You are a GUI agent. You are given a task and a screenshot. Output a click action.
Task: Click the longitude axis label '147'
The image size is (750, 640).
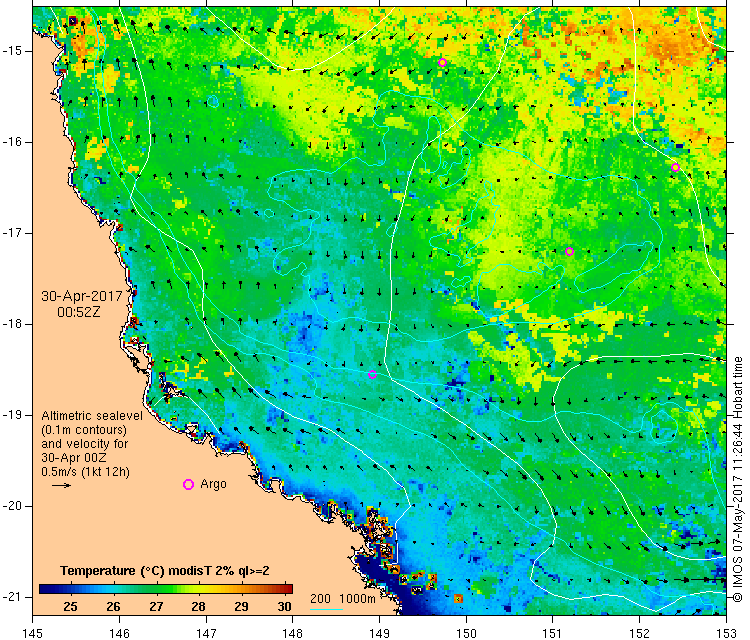[206, 634]
